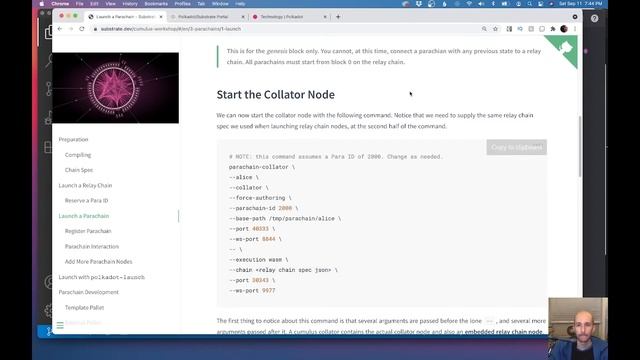This screenshot has height=360, width=640.
Task: Open the History menu
Action: pos(130,4)
